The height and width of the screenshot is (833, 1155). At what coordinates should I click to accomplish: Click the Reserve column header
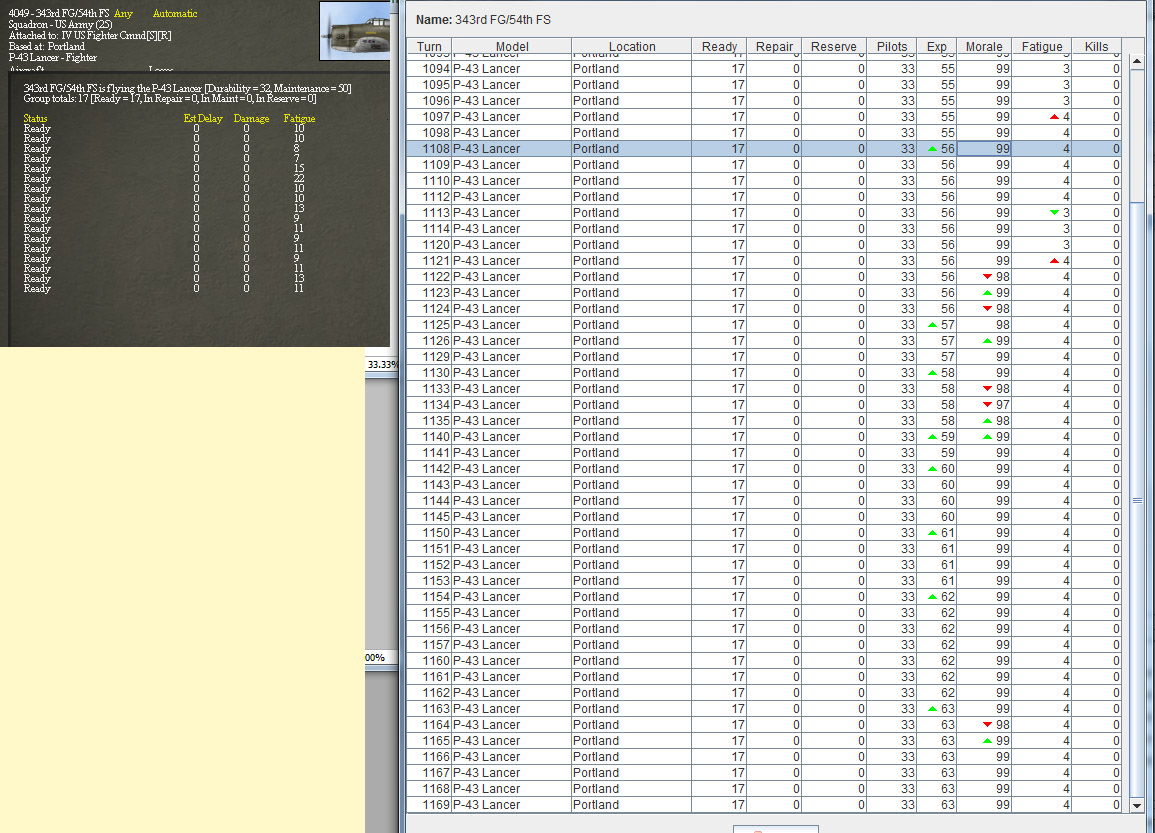834,46
